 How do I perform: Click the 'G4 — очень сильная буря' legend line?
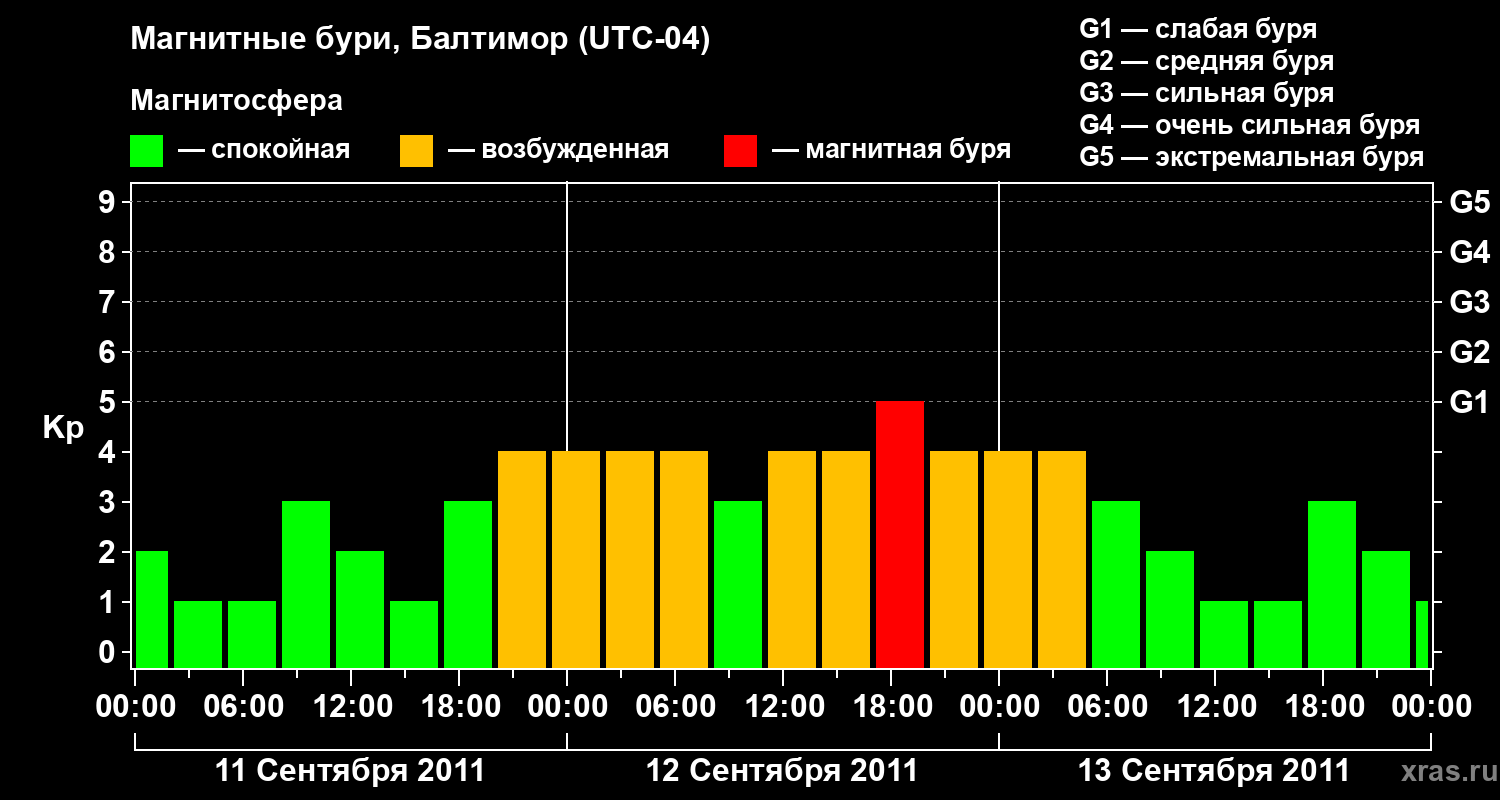pyautogui.click(x=1249, y=125)
